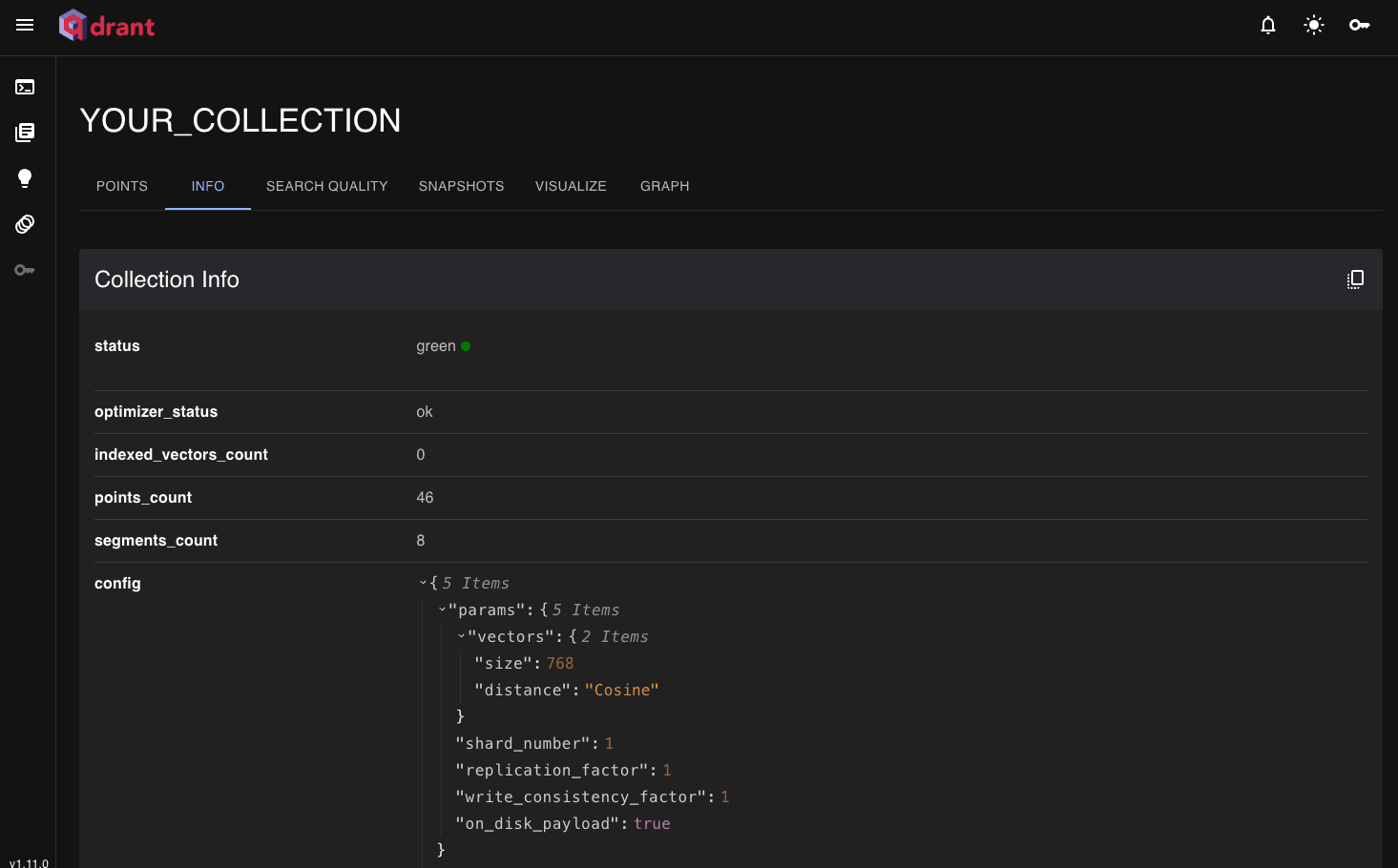This screenshot has width=1398, height=868.
Task: Open the Snapshots tab
Action: 462,186
